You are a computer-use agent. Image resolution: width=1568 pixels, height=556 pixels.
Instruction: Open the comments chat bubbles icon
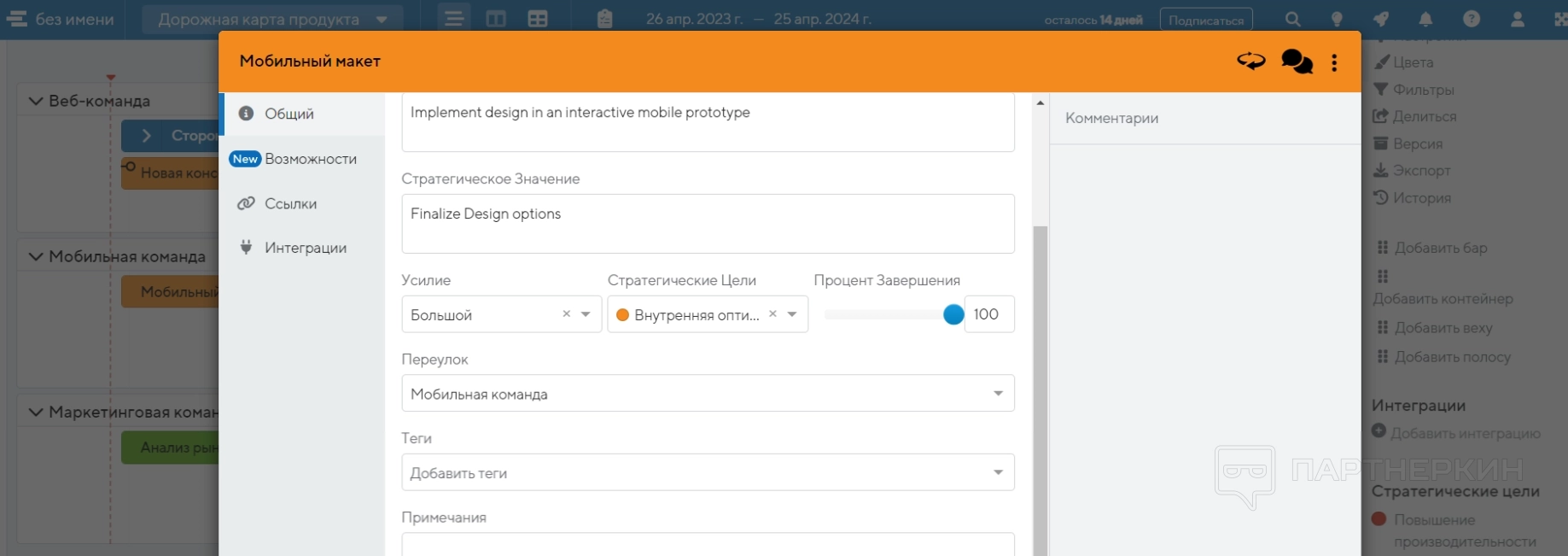(x=1296, y=61)
